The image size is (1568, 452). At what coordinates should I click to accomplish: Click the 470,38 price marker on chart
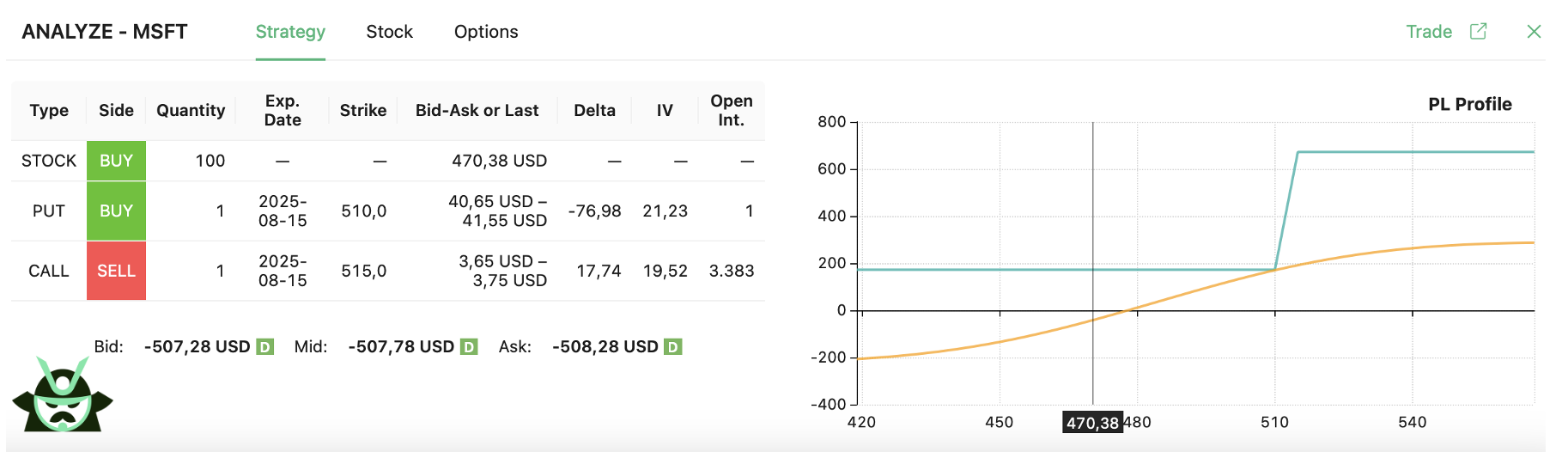coord(1092,422)
